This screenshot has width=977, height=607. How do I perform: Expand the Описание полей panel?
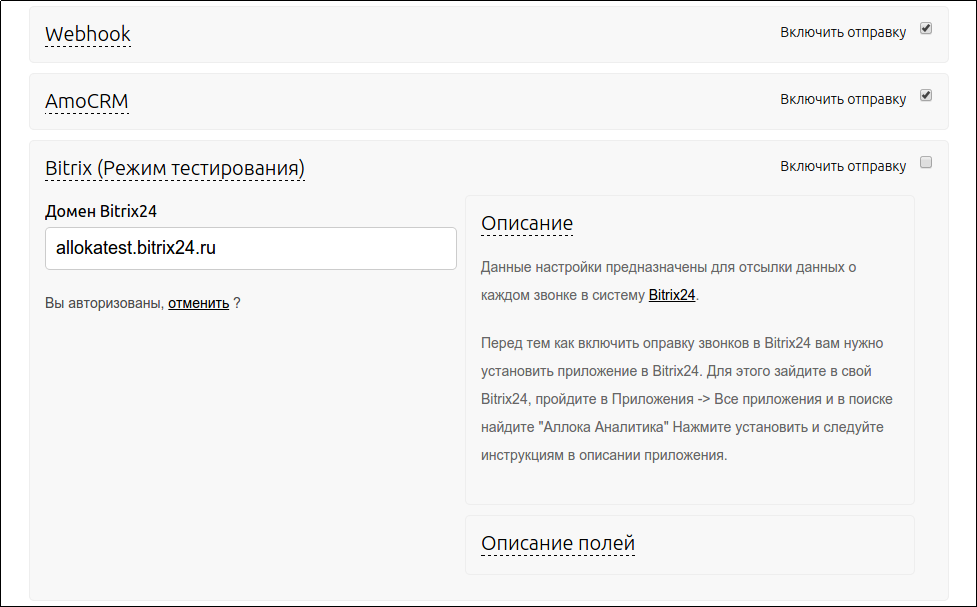tap(558, 544)
